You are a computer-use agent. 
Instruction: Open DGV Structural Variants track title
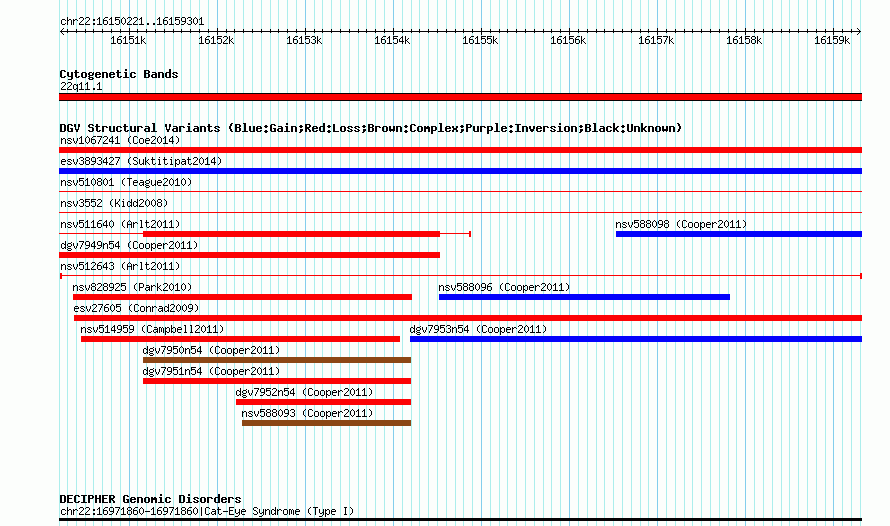click(371, 128)
